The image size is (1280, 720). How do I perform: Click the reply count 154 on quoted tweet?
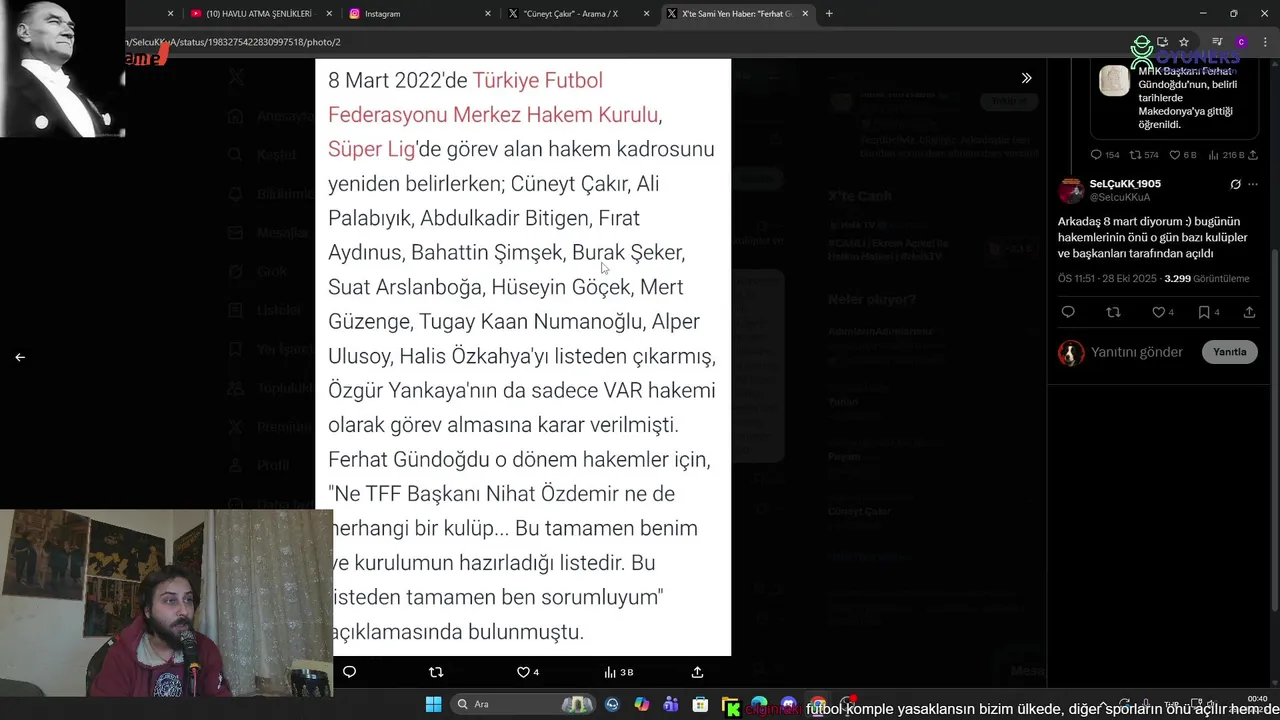pyautogui.click(x=1105, y=155)
